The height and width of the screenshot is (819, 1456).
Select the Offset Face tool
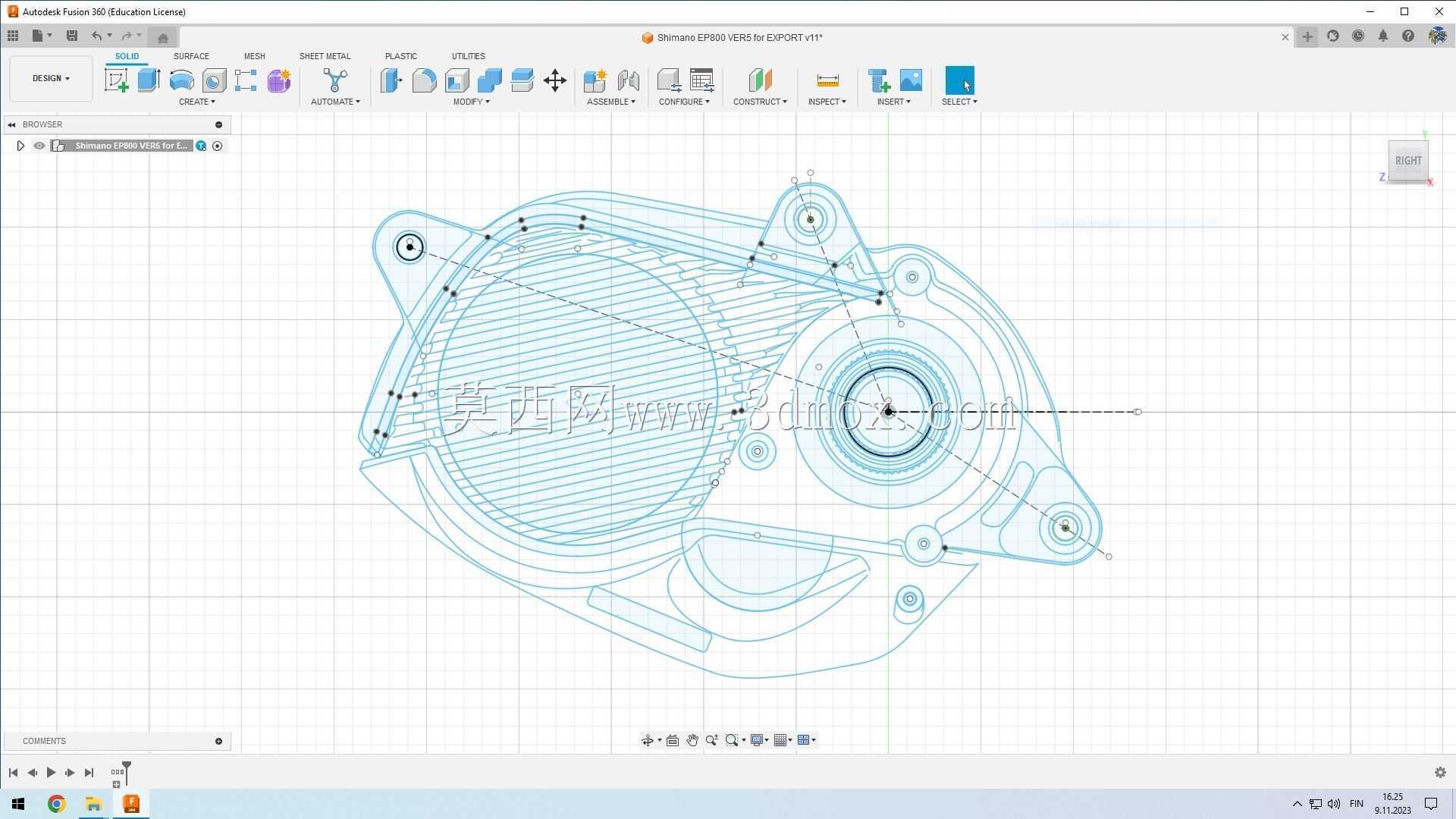522,80
